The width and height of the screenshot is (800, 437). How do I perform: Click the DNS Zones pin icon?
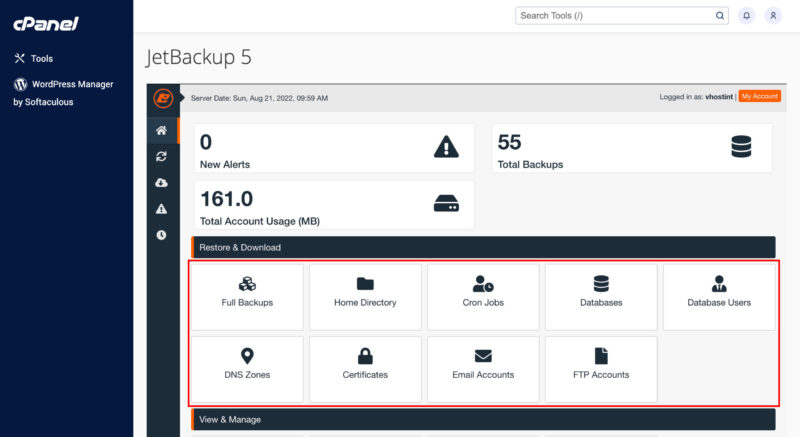247,356
